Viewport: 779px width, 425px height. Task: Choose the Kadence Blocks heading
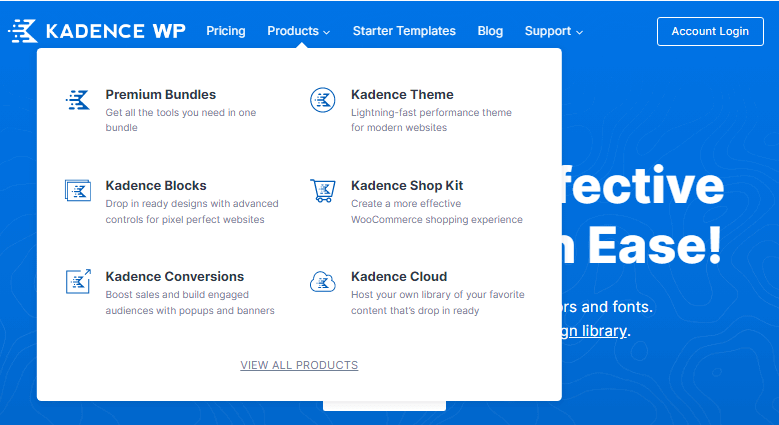click(x=156, y=186)
